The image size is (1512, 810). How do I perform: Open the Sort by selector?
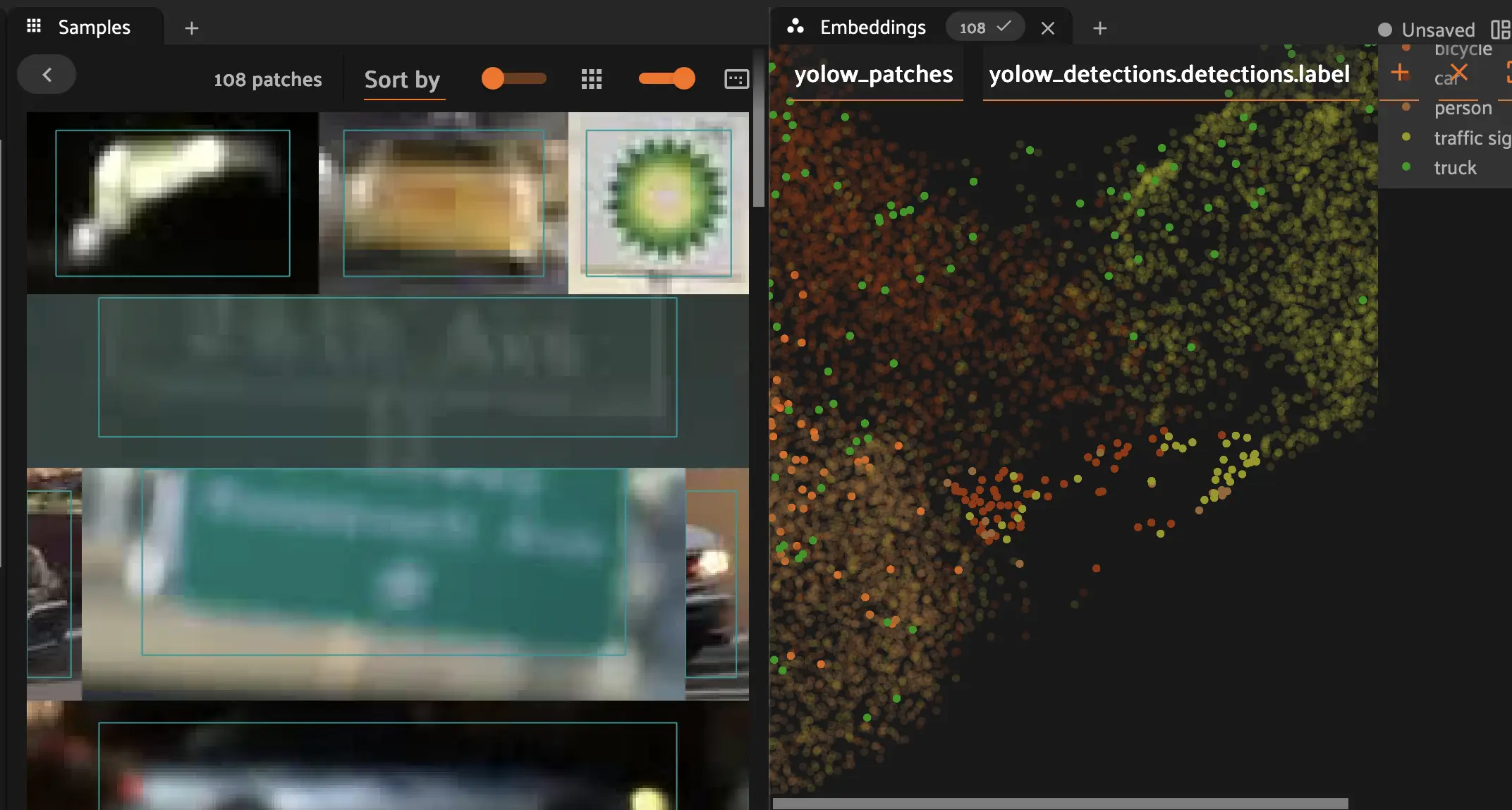click(x=402, y=80)
